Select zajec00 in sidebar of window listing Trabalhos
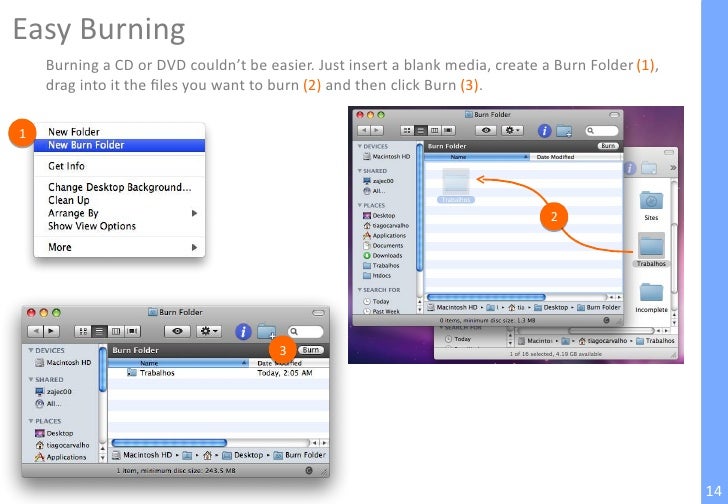This screenshot has width=728, height=504. [53, 392]
